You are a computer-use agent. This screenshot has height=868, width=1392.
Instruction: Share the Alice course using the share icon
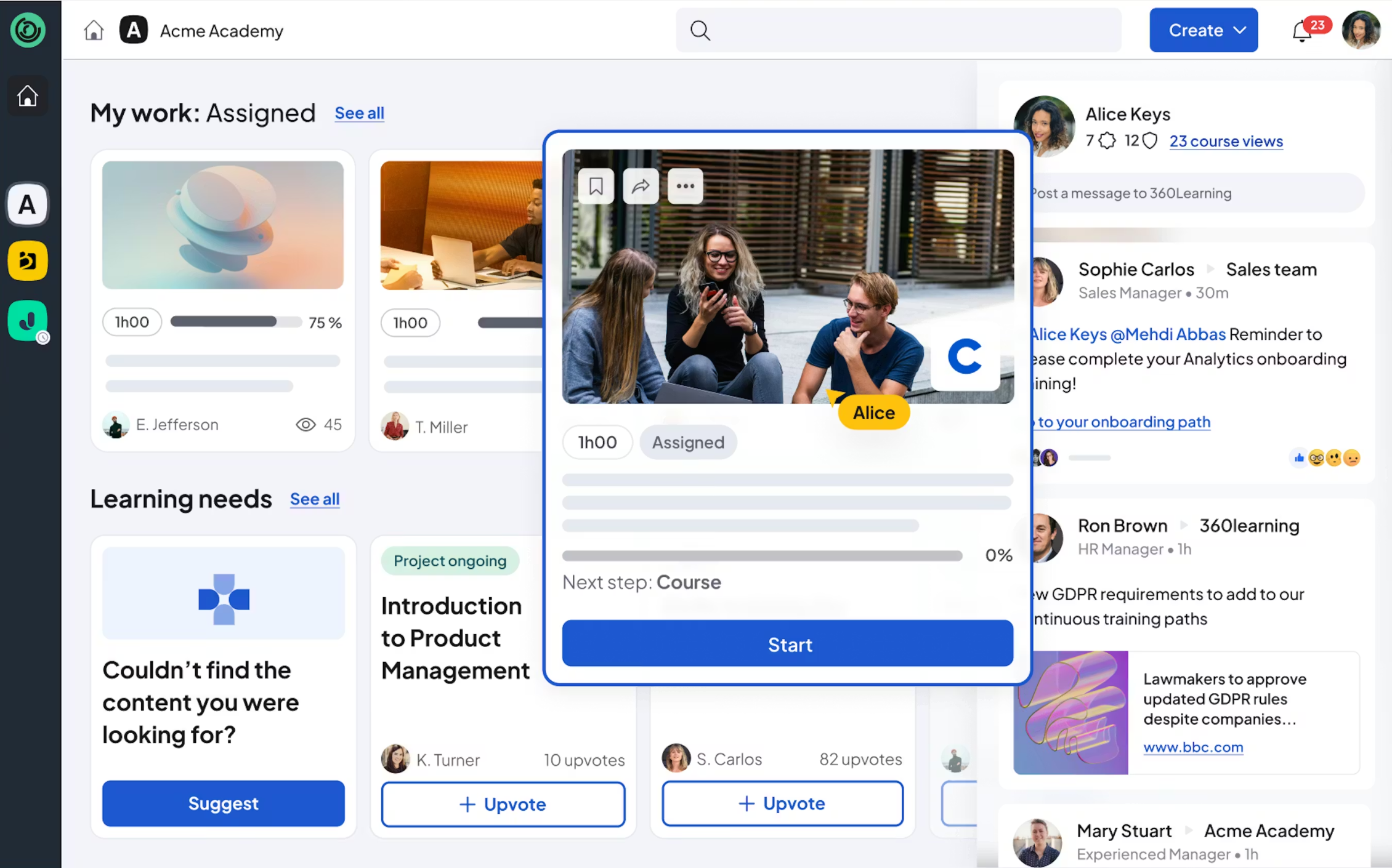point(641,186)
